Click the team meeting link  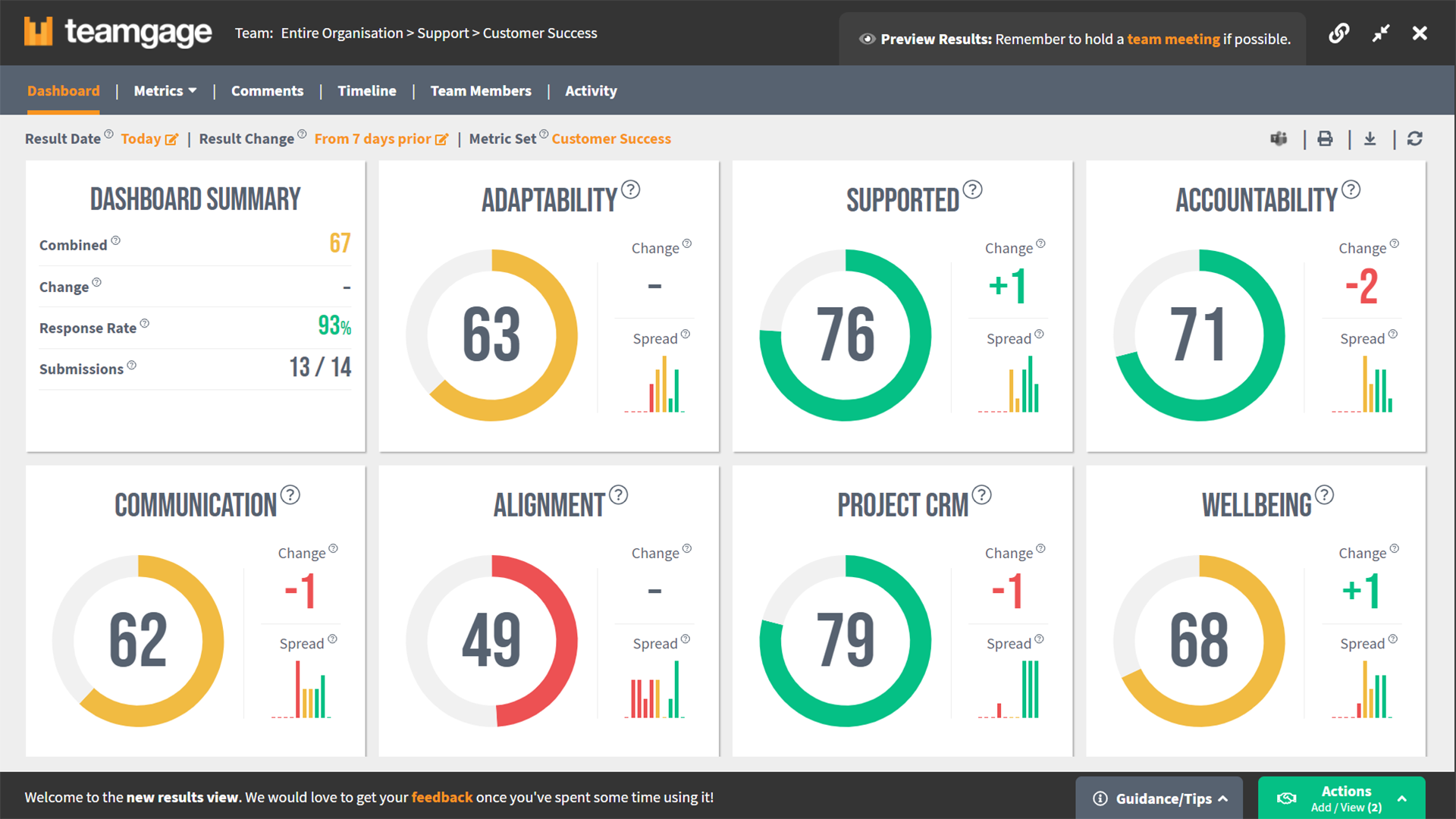point(1173,39)
